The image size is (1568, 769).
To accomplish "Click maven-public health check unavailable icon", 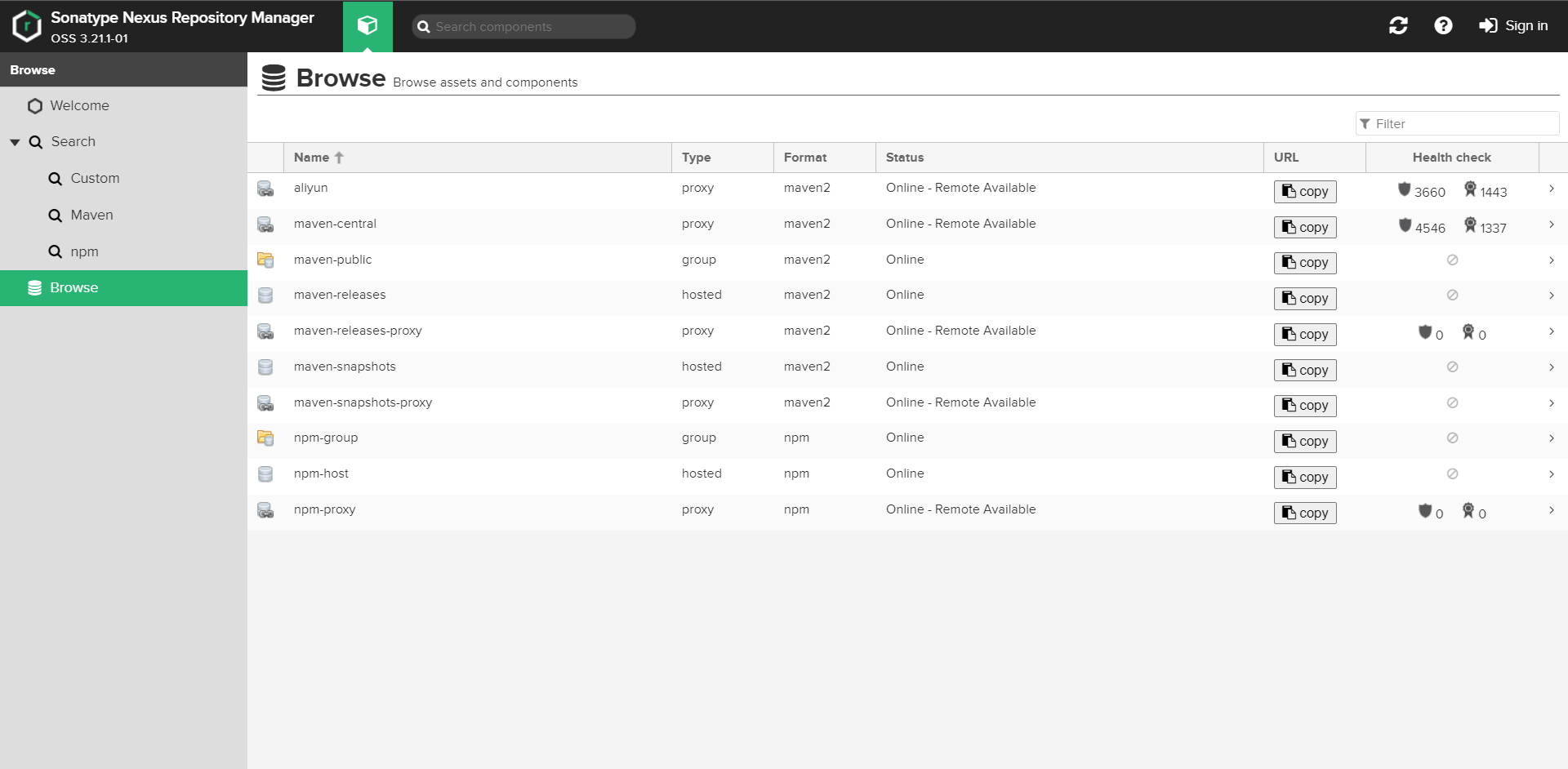I will [x=1452, y=260].
